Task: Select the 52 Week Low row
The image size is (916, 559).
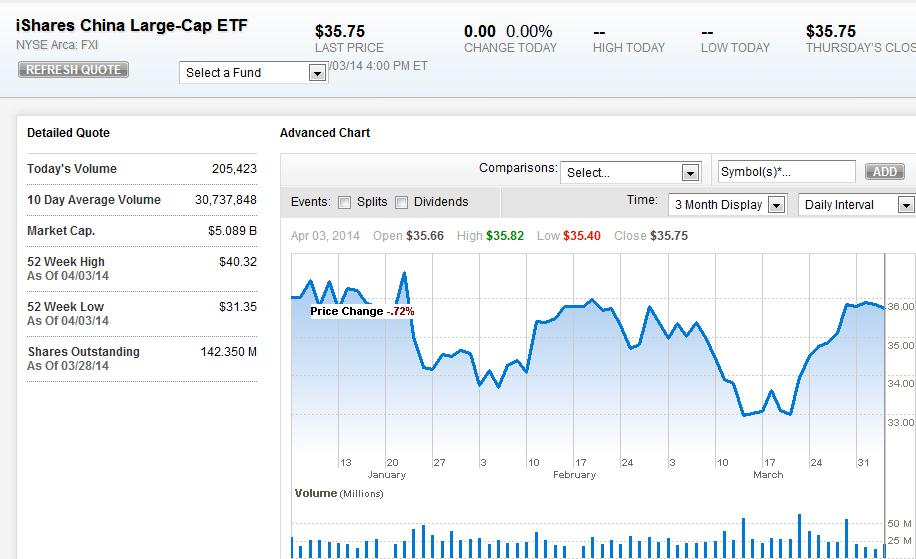Action: coord(141,313)
